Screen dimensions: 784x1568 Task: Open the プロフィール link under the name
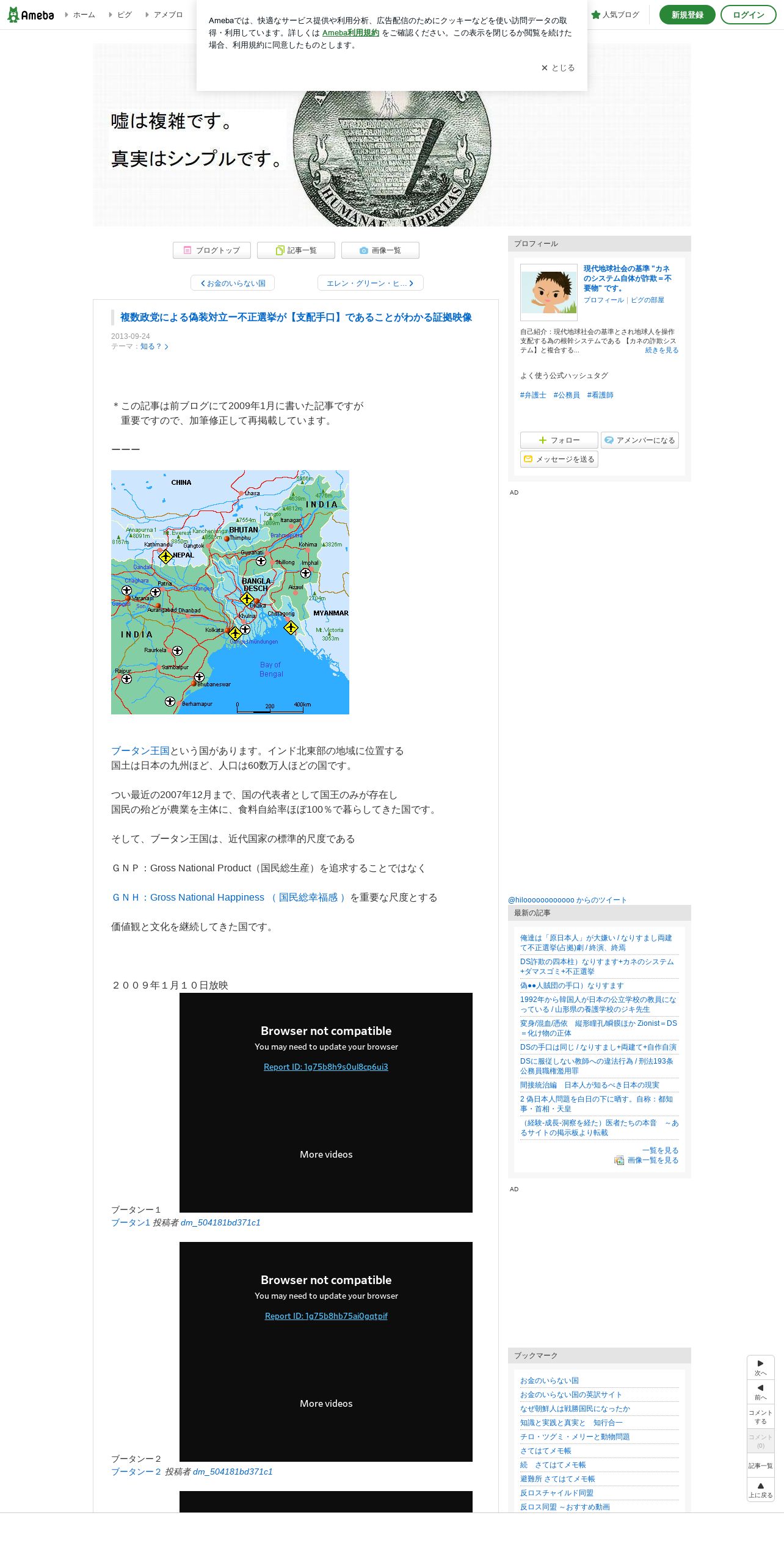pos(603,300)
